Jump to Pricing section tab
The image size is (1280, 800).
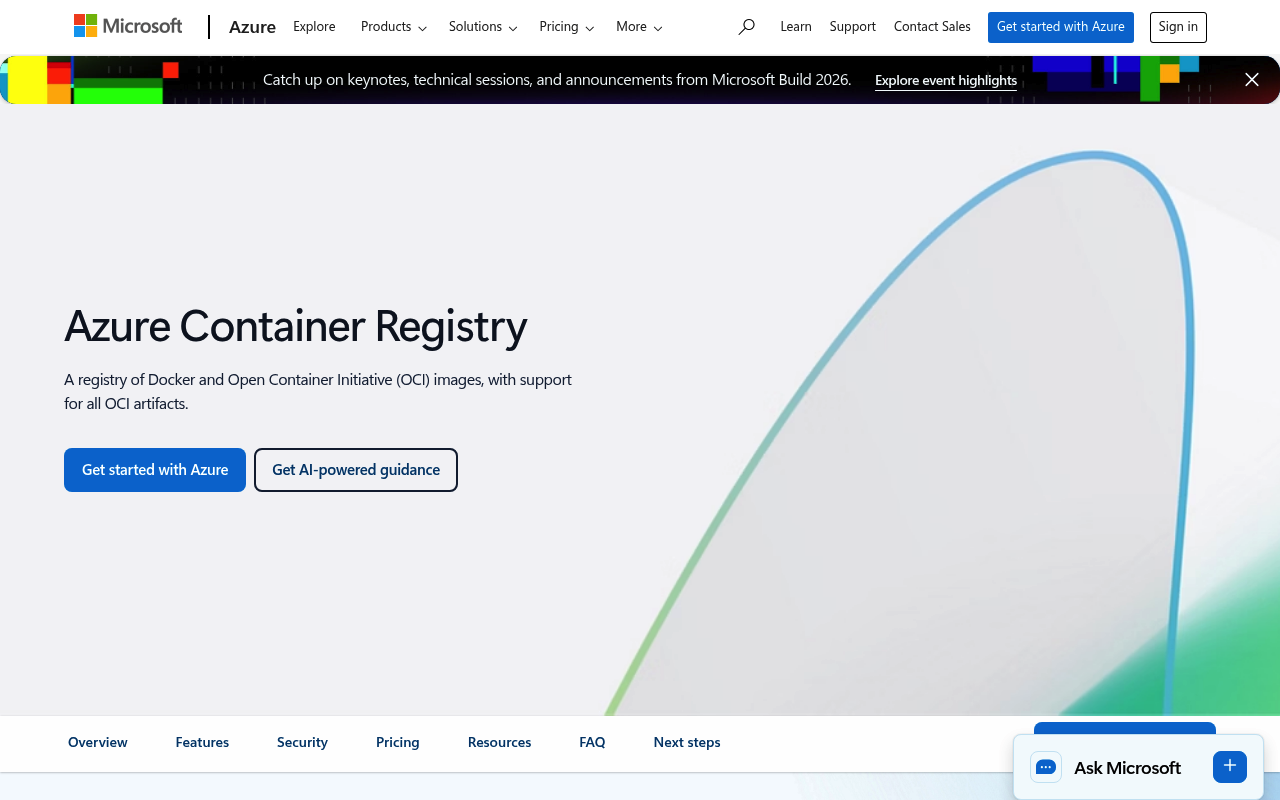(x=398, y=742)
